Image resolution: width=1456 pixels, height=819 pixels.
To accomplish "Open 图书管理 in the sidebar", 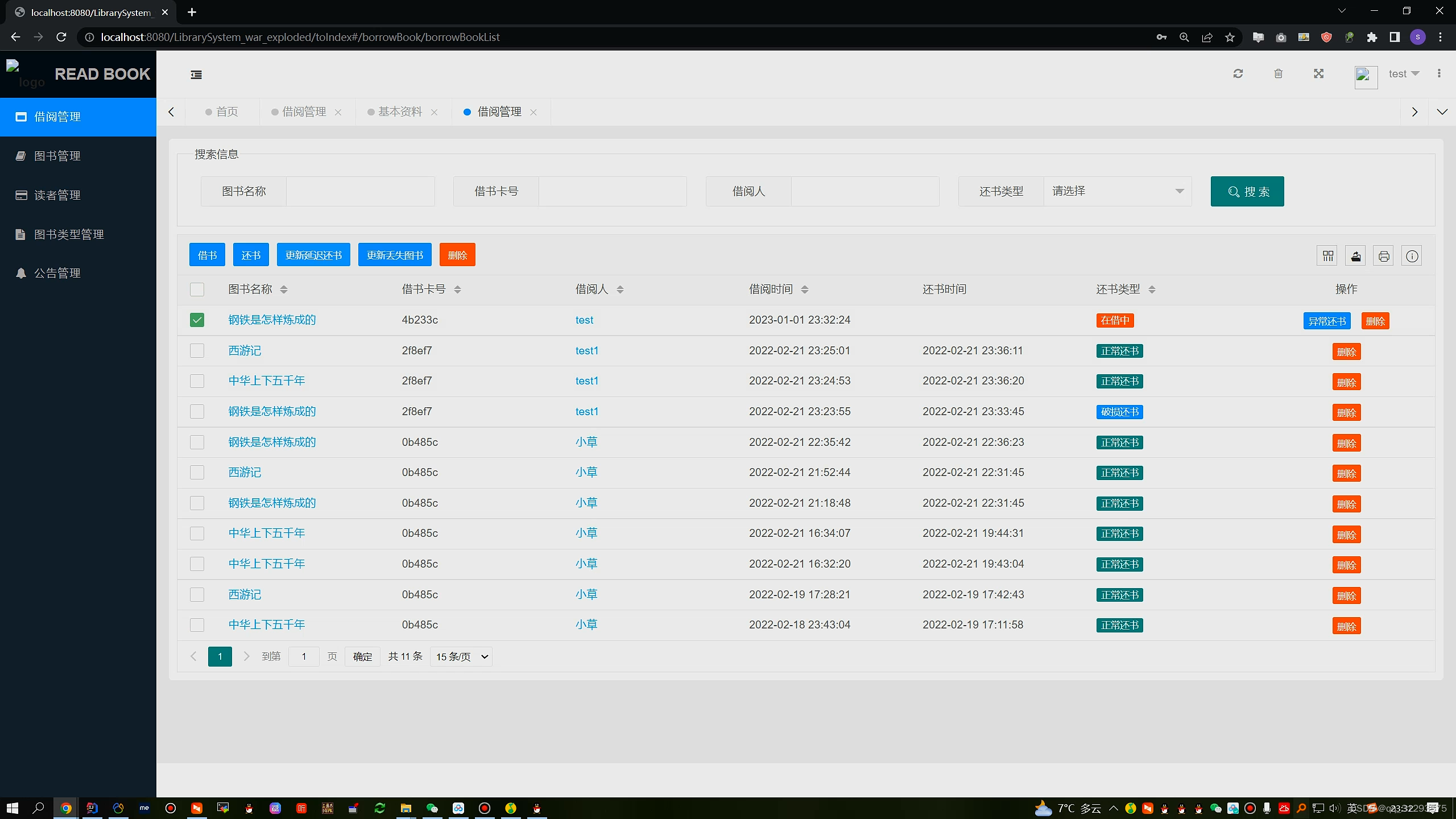I will pyautogui.click(x=57, y=156).
